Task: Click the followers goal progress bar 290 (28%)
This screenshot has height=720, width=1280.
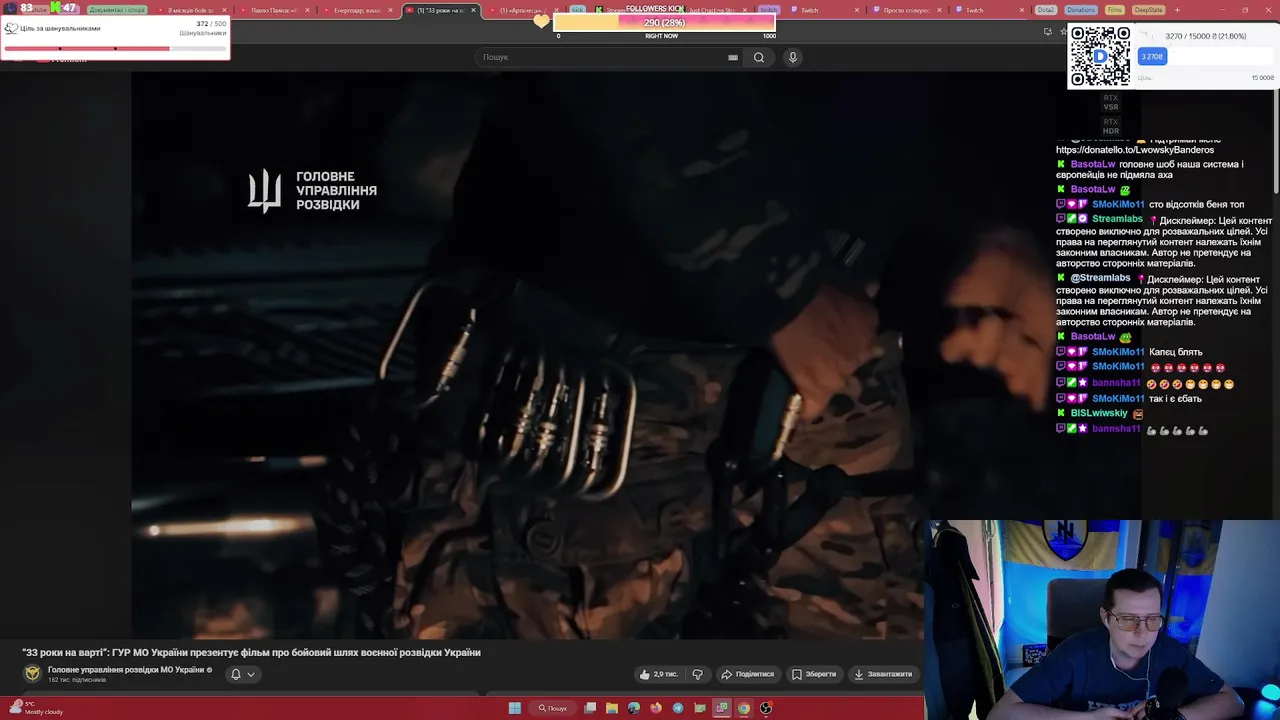Action: pyautogui.click(x=664, y=22)
